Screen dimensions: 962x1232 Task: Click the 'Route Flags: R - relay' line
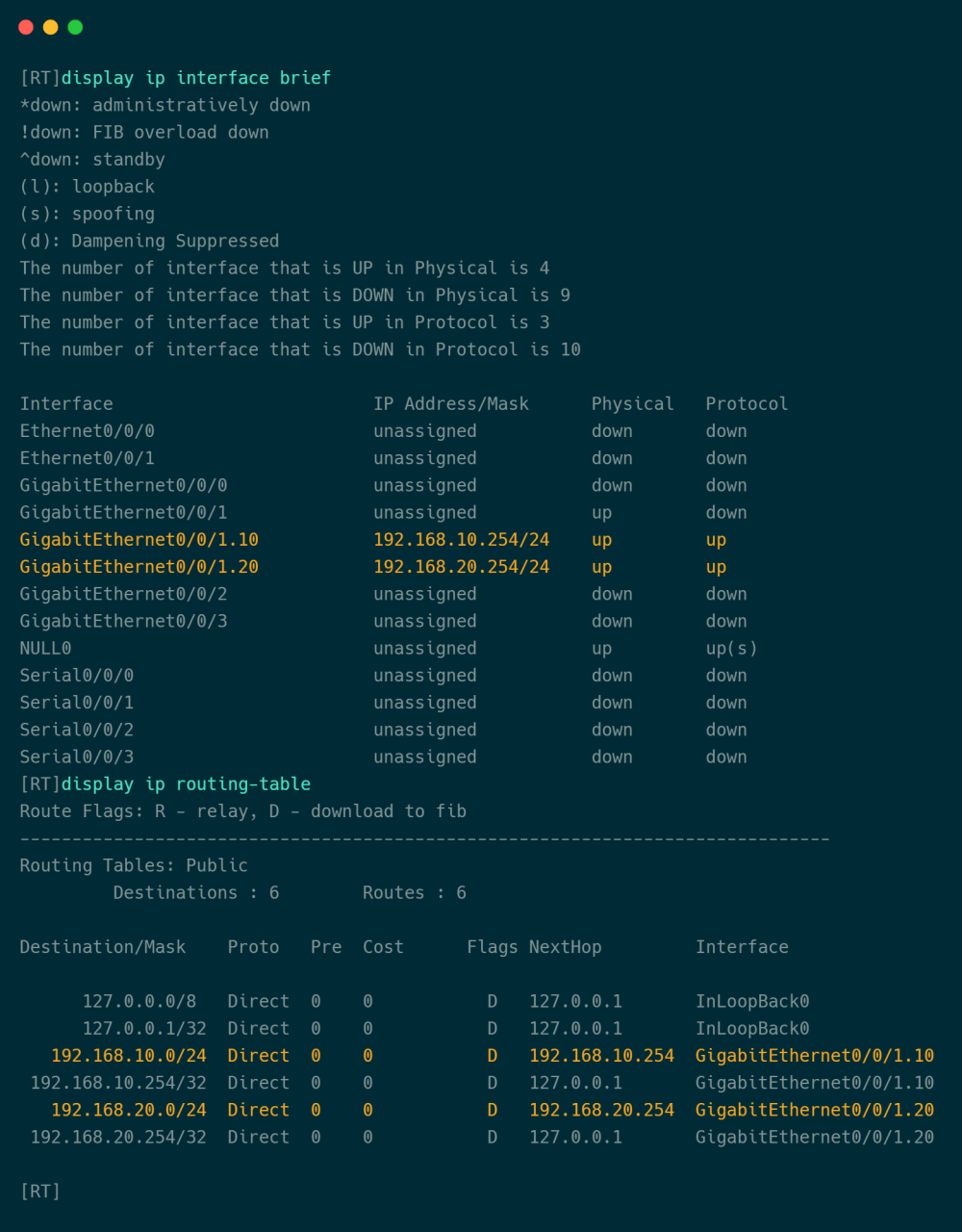(x=243, y=811)
